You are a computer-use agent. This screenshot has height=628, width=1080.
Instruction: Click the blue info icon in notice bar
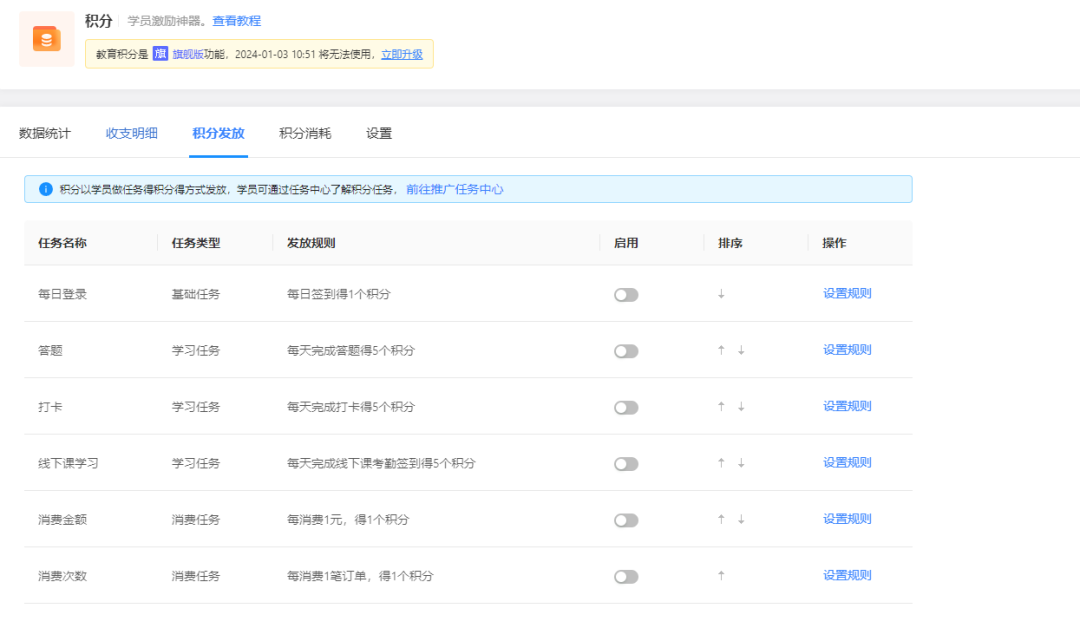(45, 189)
